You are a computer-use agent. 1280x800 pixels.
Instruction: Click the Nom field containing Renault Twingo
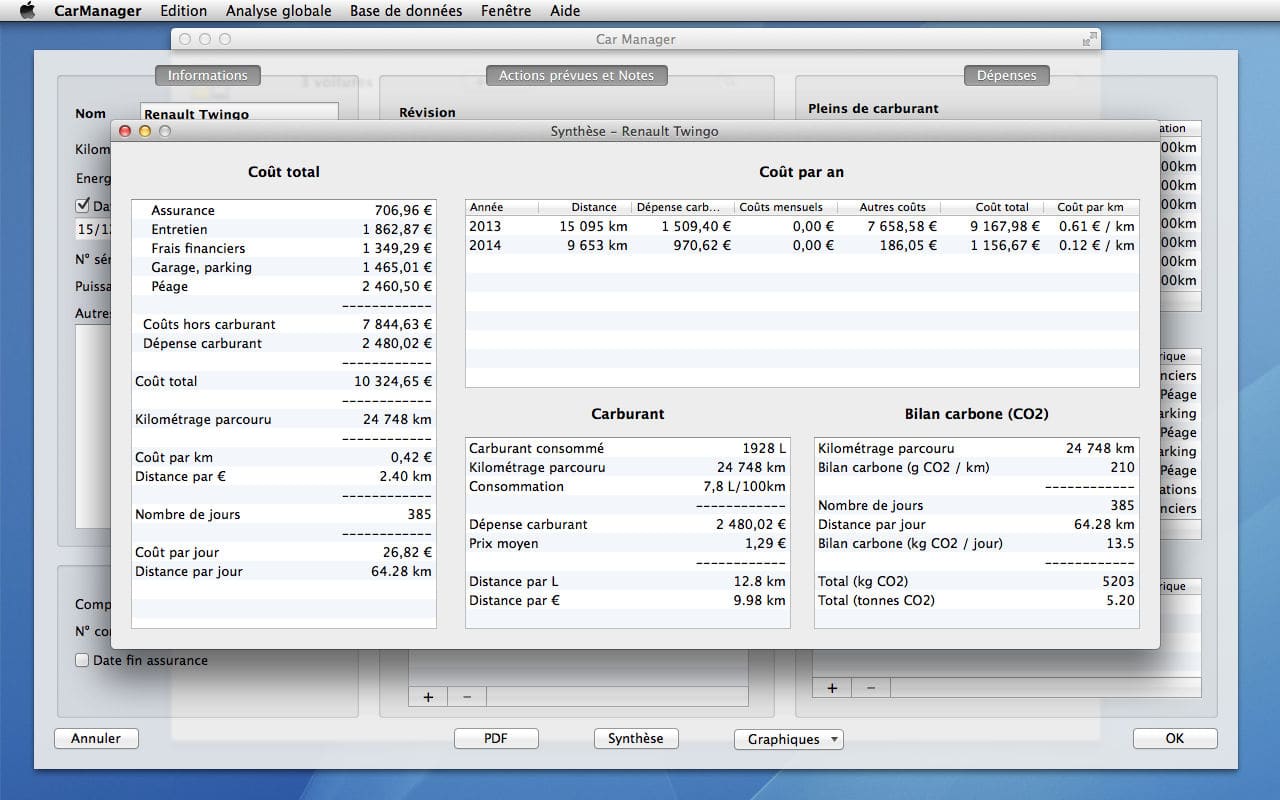(x=240, y=114)
